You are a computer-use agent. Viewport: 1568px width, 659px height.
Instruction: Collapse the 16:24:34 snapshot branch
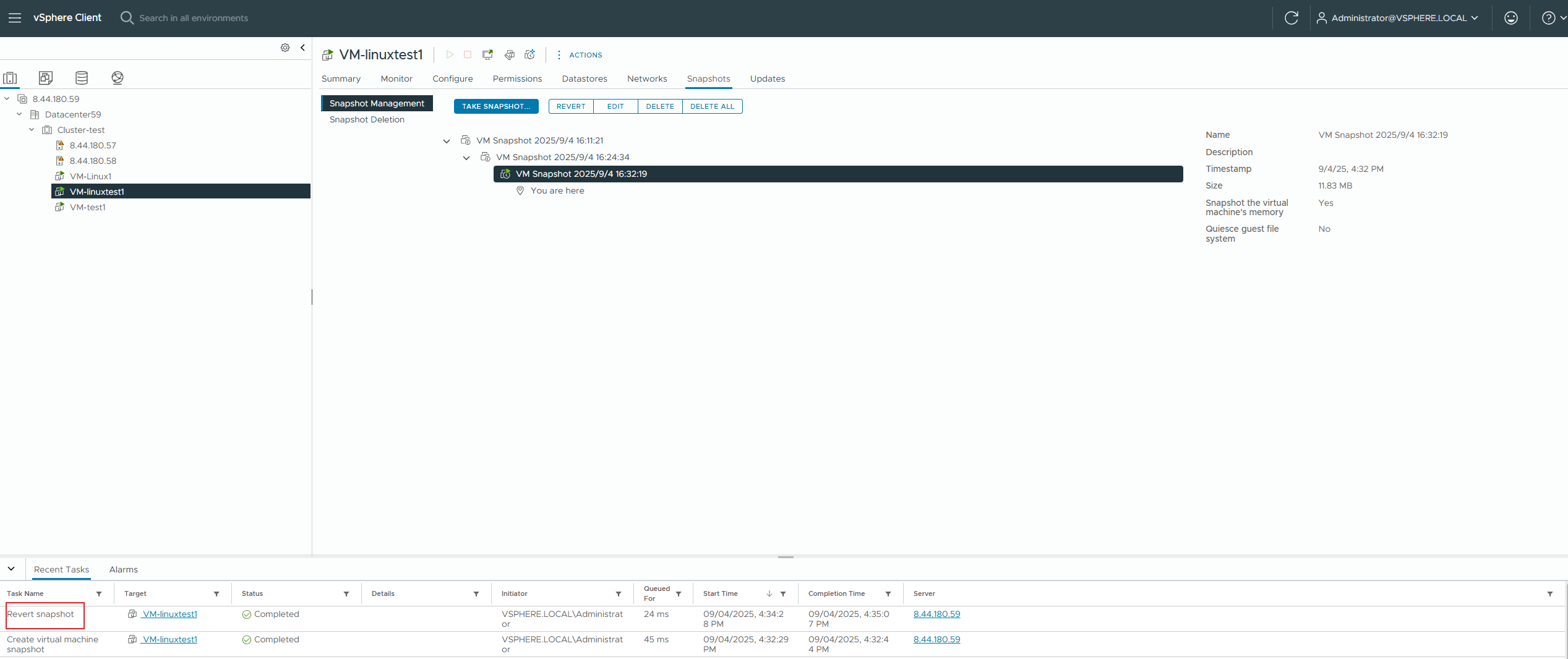[466, 158]
